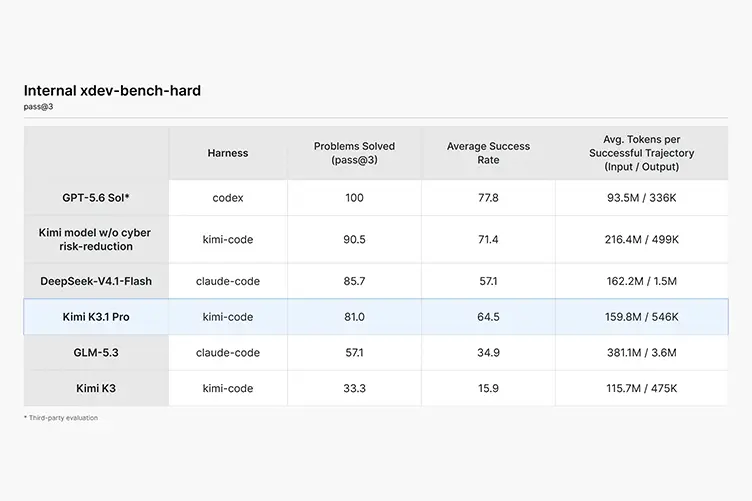The height and width of the screenshot is (501, 752).
Task: Click the 'Internal xdev-bench-hard' title
Action: tap(112, 91)
